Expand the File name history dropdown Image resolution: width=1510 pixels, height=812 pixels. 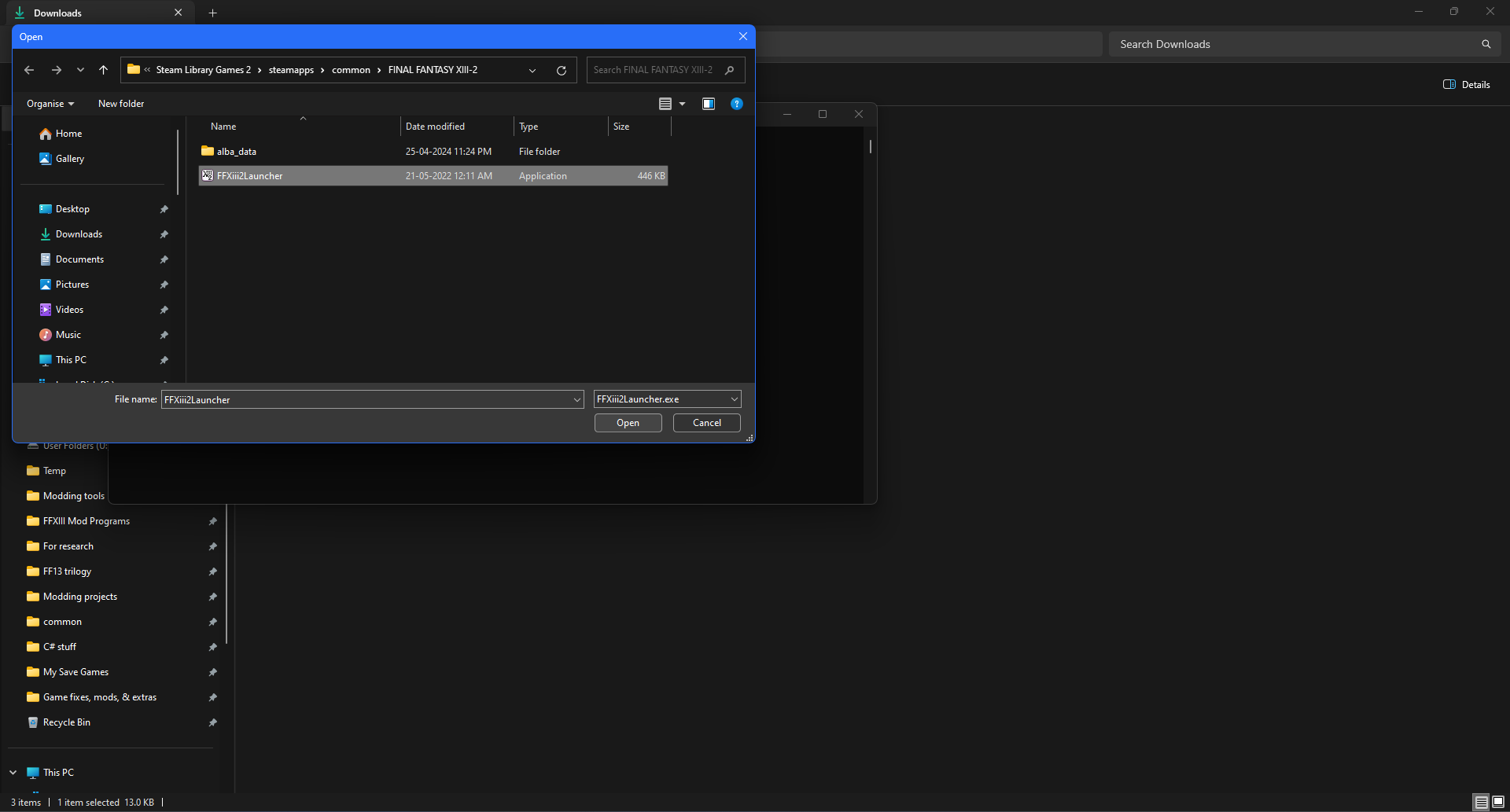577,399
